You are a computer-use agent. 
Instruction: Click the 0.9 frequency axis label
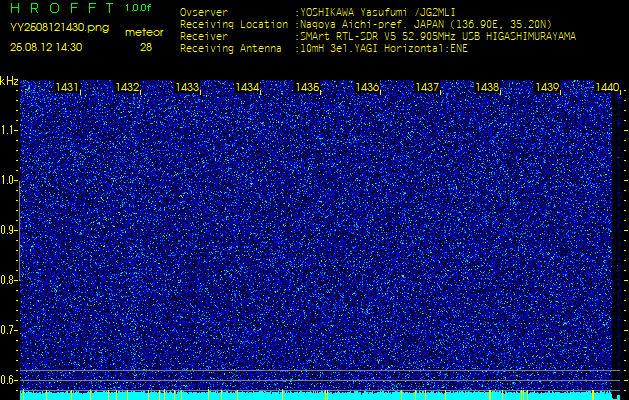(8, 230)
